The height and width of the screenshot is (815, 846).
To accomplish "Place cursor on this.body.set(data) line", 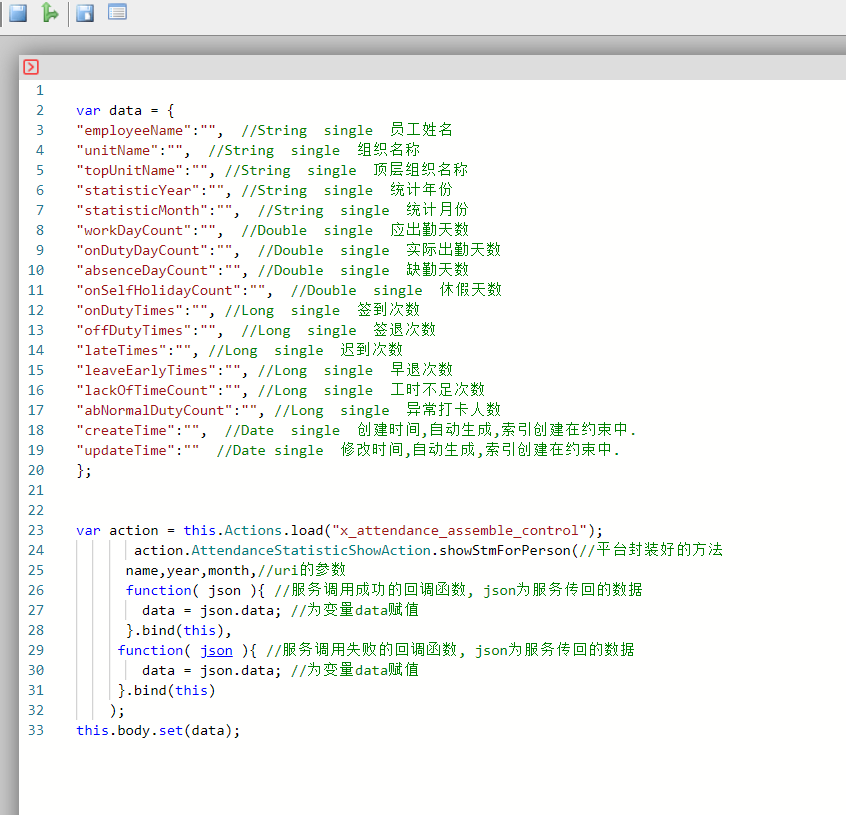I will point(158,730).
